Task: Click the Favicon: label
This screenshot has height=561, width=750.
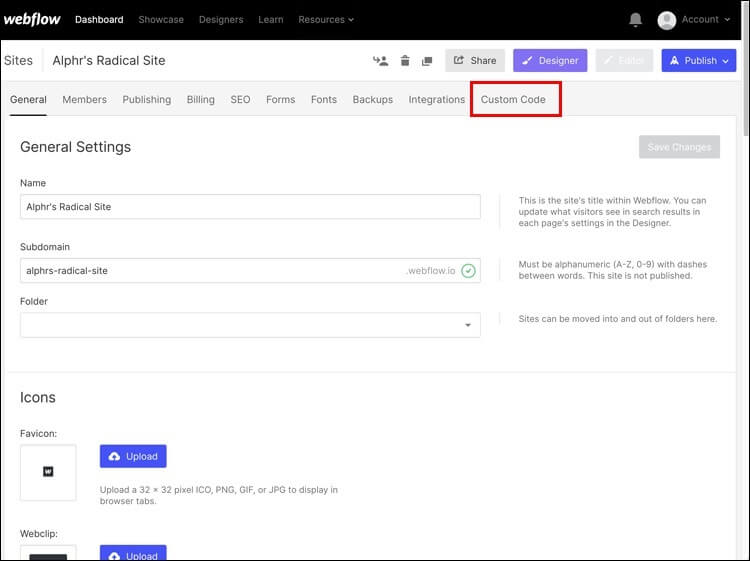Action: [x=38, y=433]
